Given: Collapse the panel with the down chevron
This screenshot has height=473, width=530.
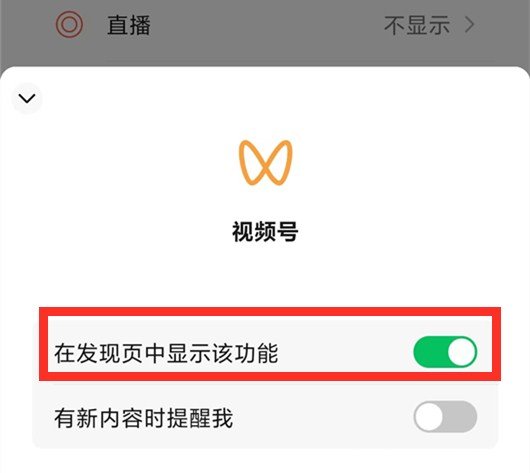Looking at the screenshot, I should pyautogui.click(x=27, y=98).
